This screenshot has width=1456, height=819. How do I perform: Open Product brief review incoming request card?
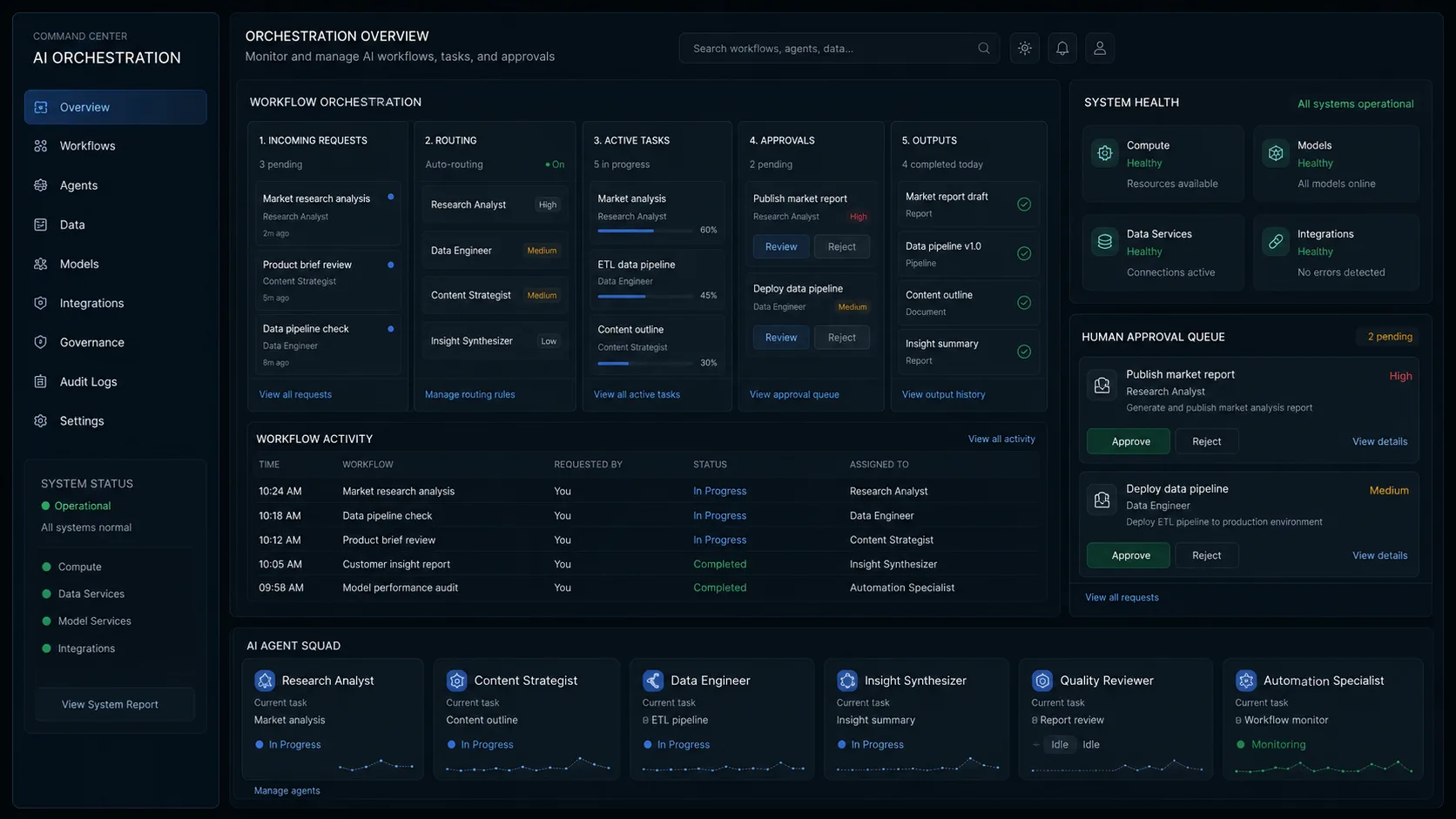click(x=328, y=279)
